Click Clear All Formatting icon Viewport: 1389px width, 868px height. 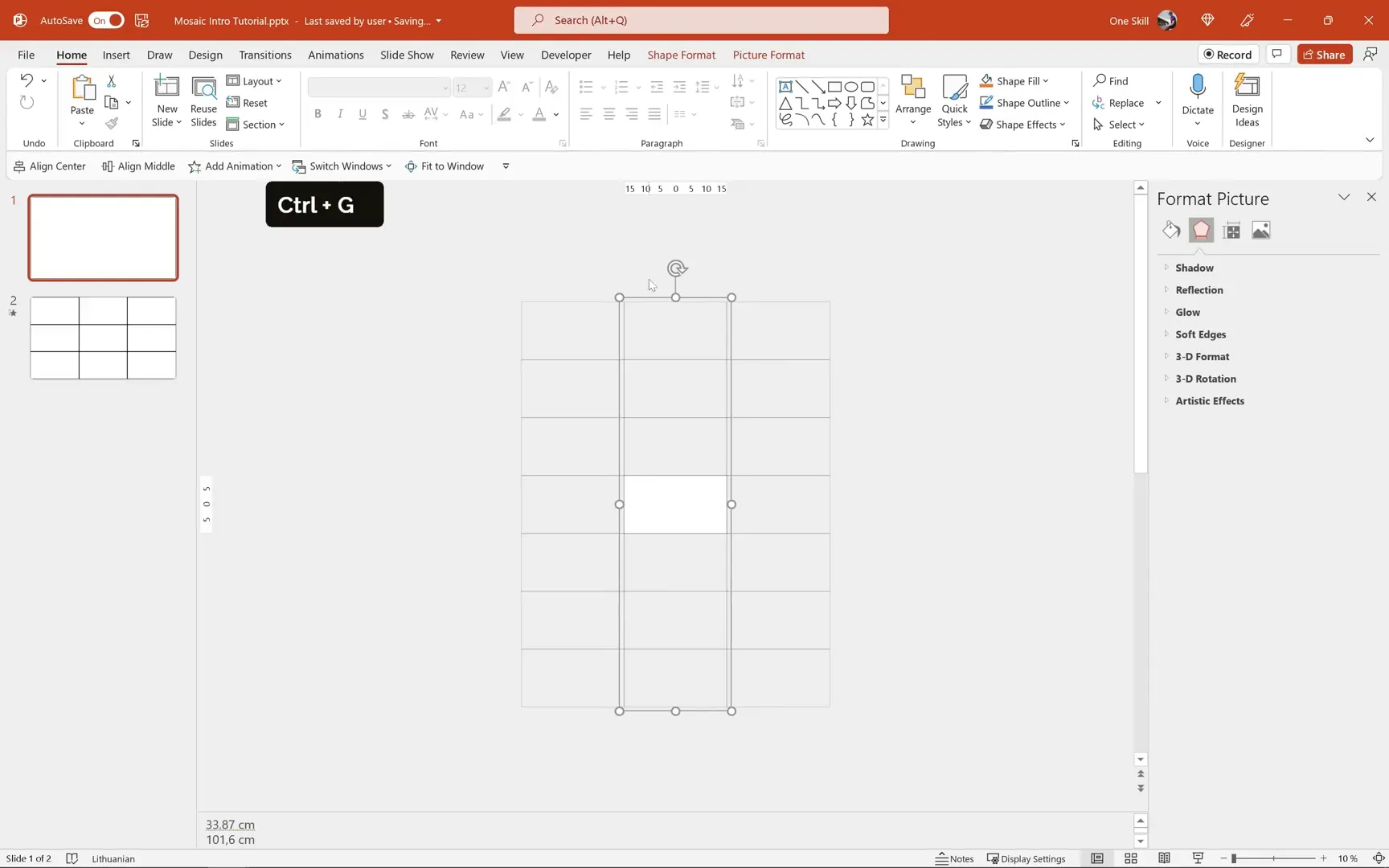pos(551,87)
